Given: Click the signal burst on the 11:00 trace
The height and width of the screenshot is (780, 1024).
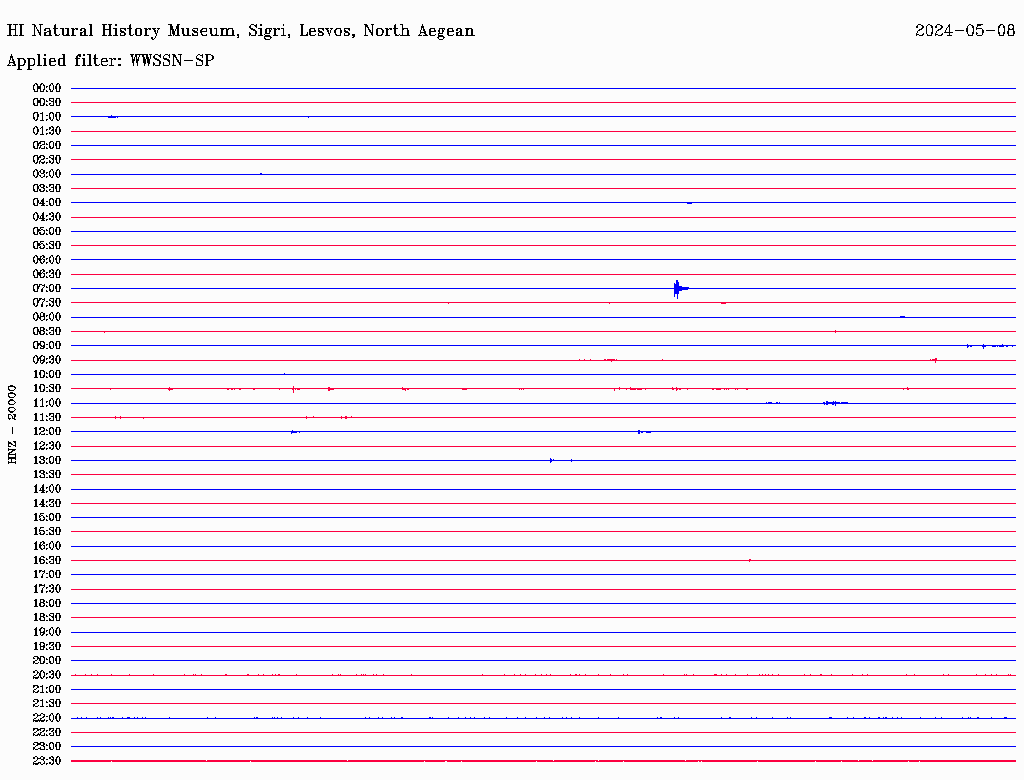Looking at the screenshot, I should (x=835, y=403).
